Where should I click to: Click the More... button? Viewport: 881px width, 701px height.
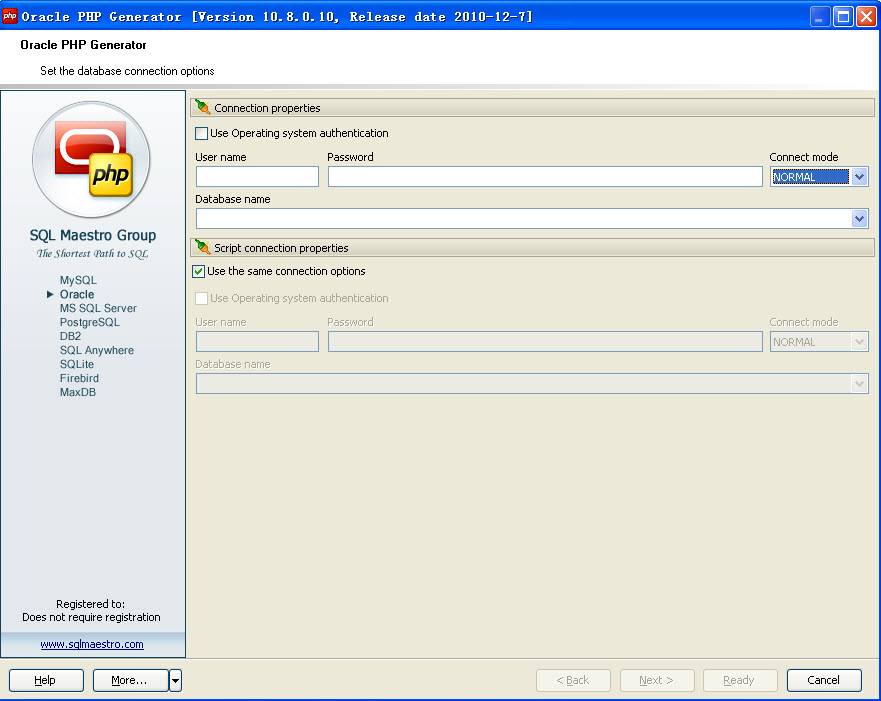tap(130, 680)
